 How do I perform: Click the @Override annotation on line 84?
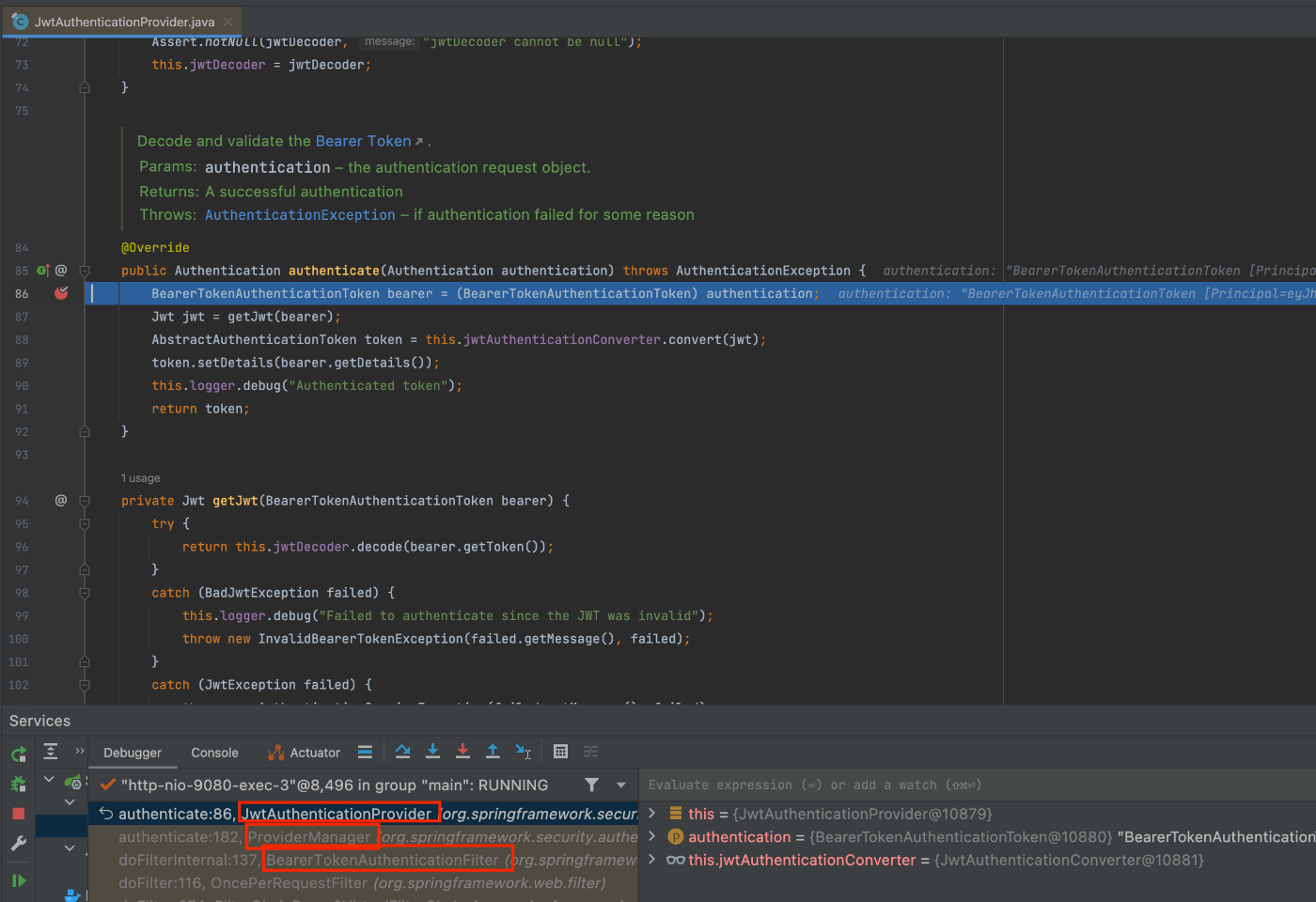[155, 248]
